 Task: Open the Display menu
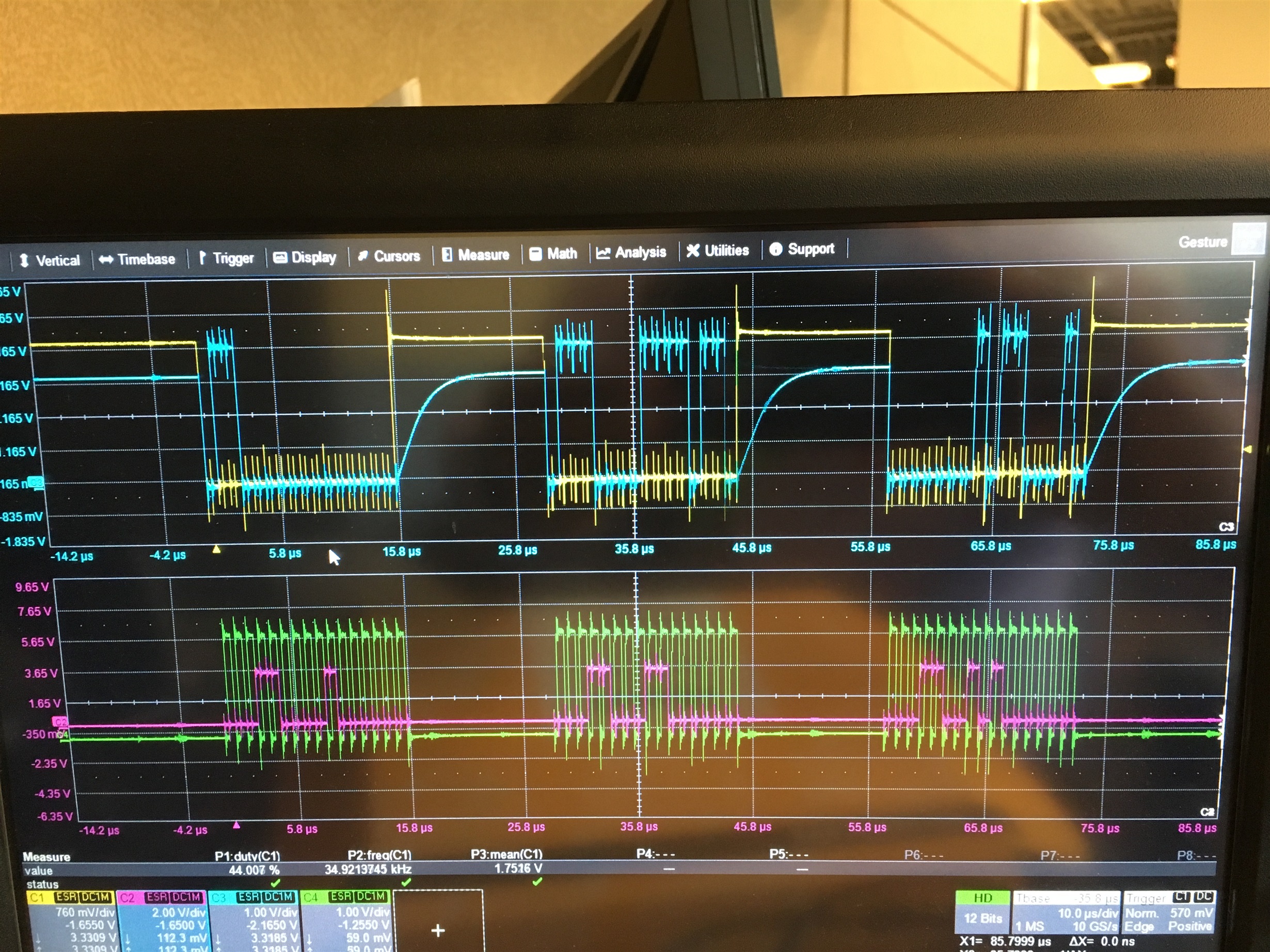pos(304,257)
